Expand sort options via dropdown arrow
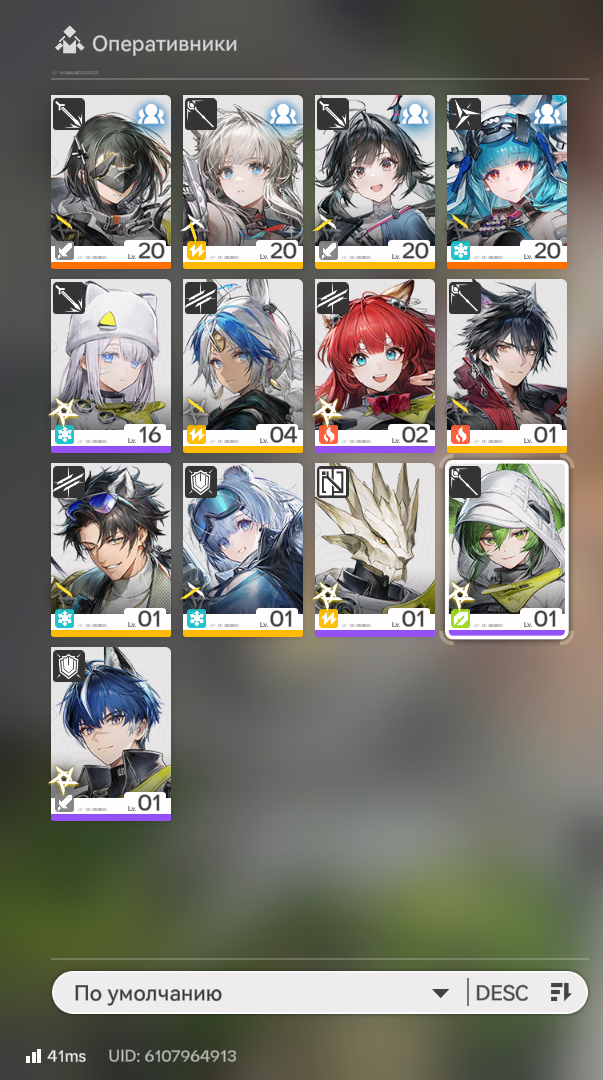The width and height of the screenshot is (603, 1080). tap(440, 994)
